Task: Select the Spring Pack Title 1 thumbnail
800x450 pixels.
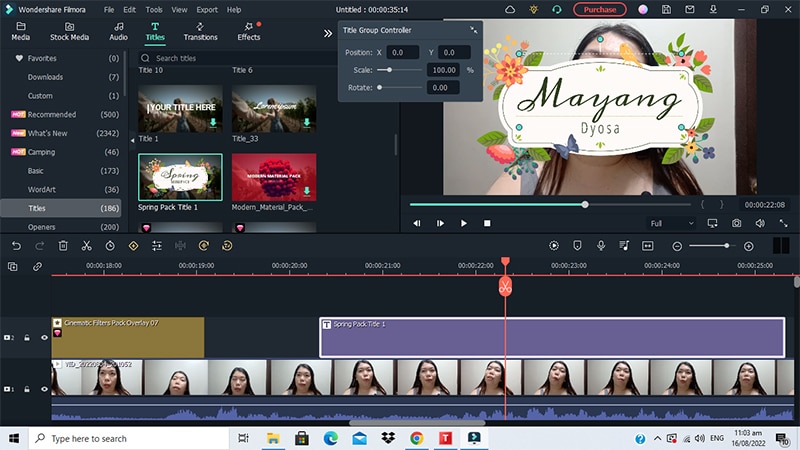Action: coord(180,177)
